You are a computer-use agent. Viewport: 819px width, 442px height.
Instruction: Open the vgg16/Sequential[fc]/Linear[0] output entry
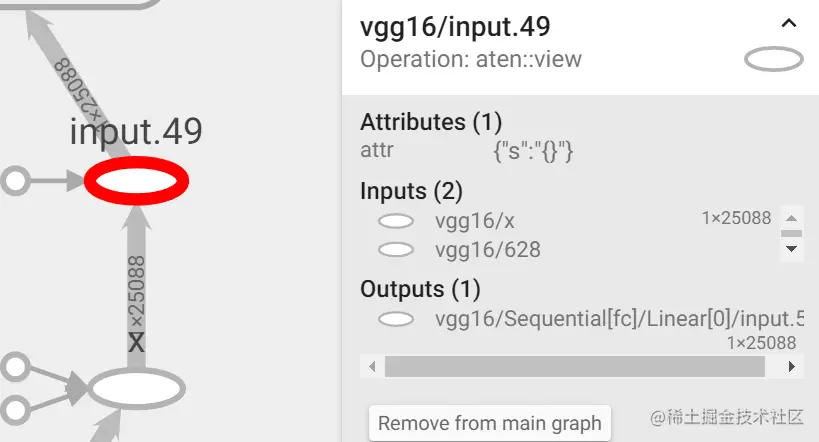coord(619,319)
